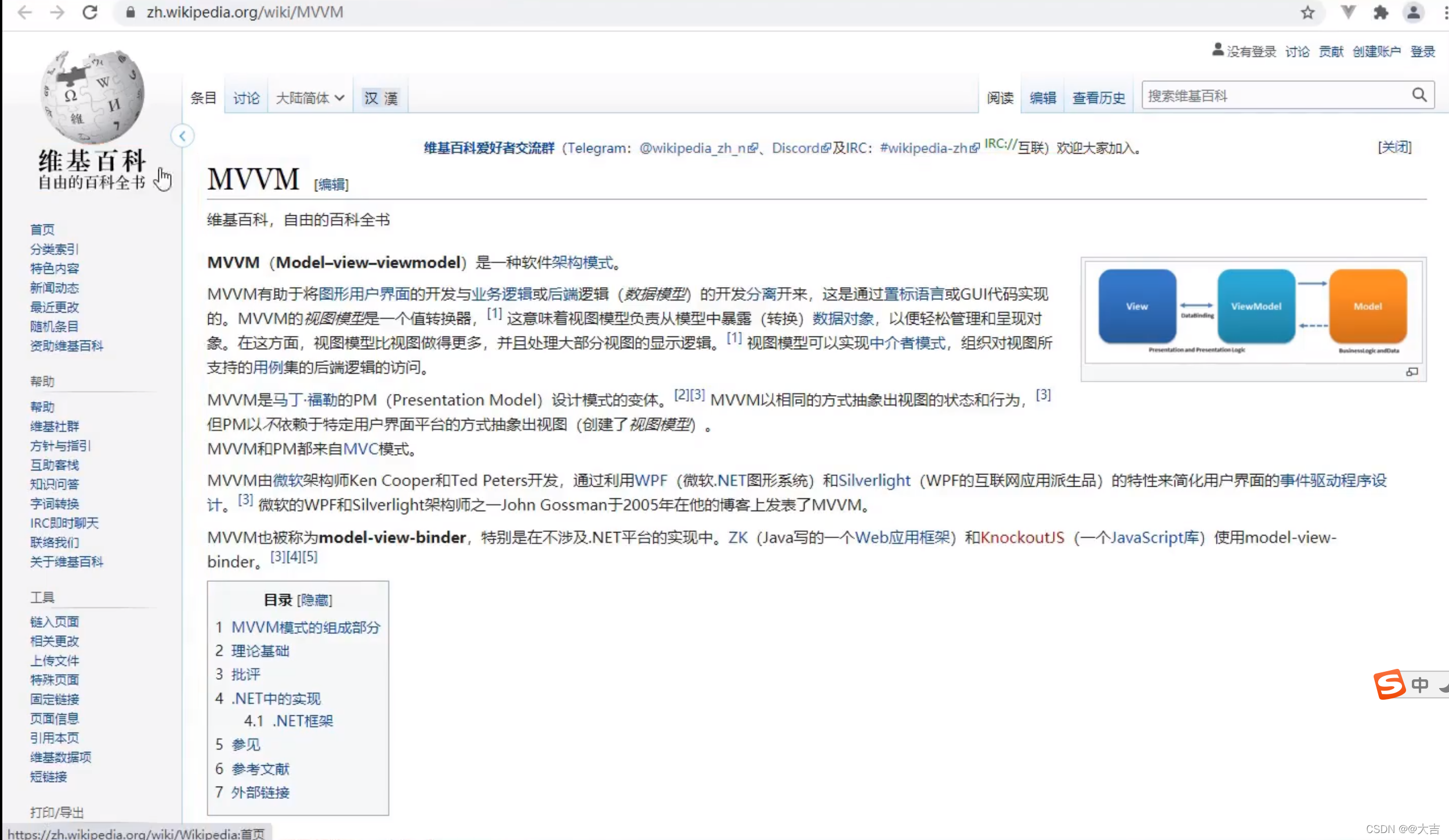Screen dimensions: 1449x840
Task: Jump to contents item 理论基础
Action: 260,651
